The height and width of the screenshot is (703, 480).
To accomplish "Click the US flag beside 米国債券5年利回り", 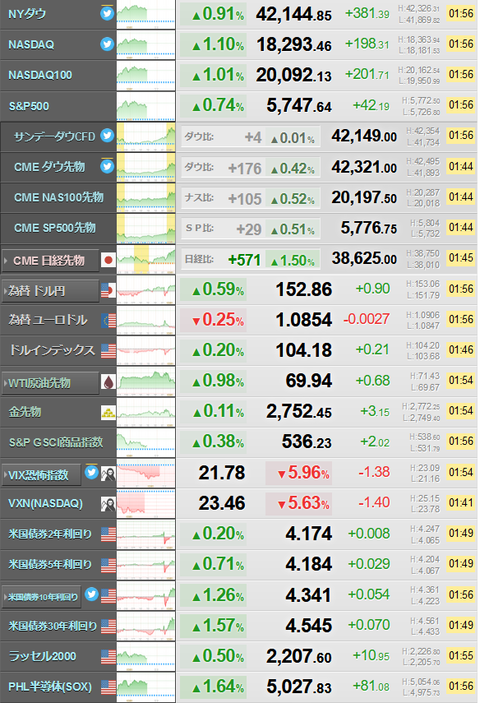I will (108, 565).
